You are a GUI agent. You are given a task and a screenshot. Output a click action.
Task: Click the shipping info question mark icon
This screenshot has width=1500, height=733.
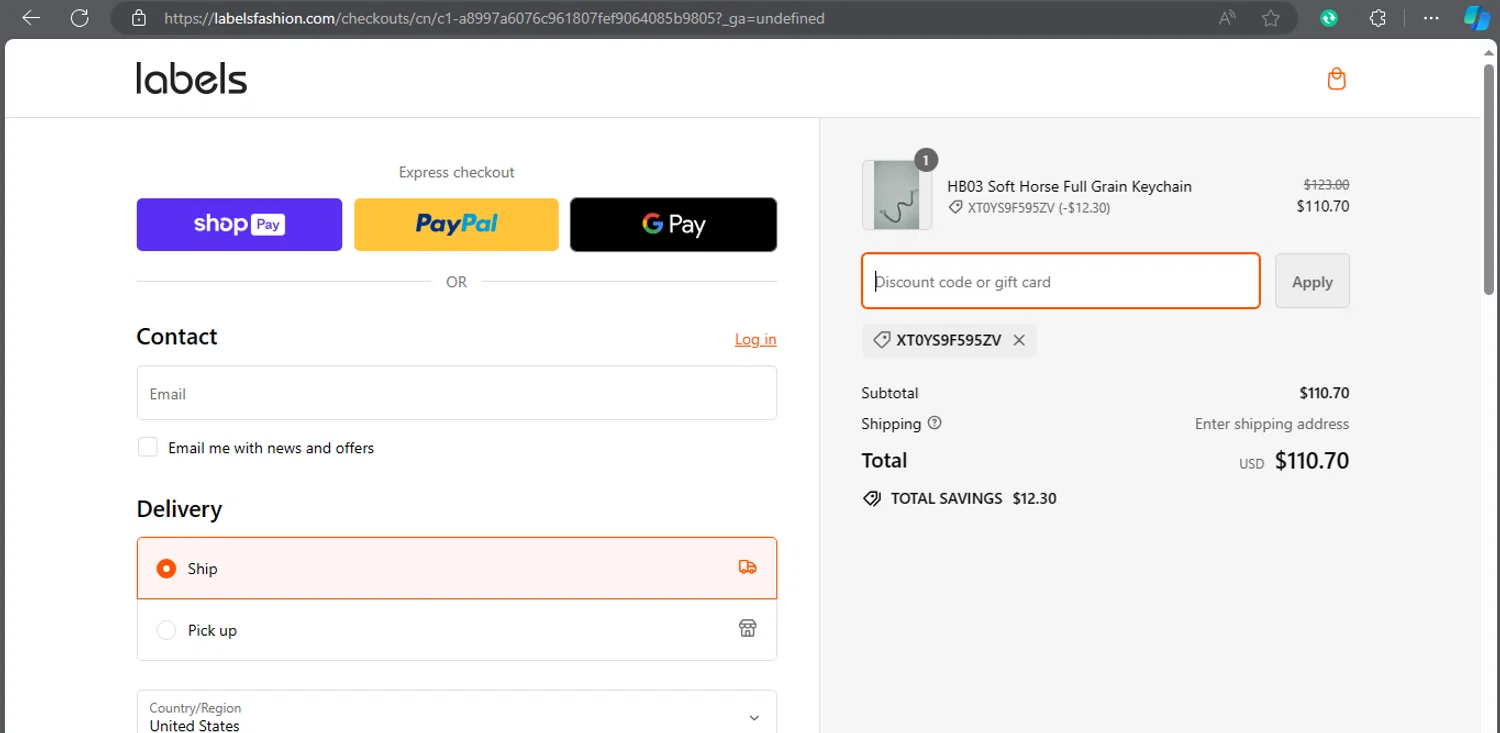(x=934, y=423)
